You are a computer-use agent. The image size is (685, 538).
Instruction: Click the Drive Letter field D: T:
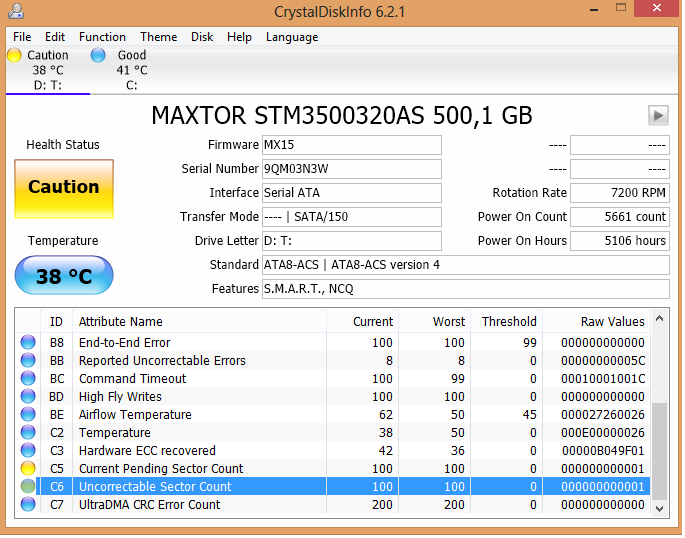[x=352, y=241]
